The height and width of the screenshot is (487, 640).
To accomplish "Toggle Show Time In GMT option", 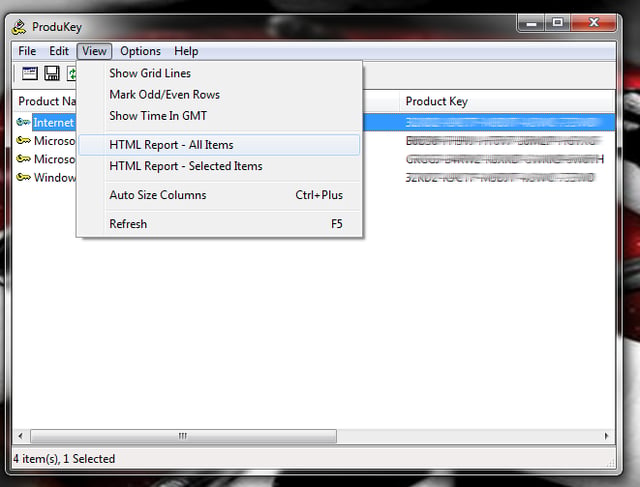I will point(220,116).
